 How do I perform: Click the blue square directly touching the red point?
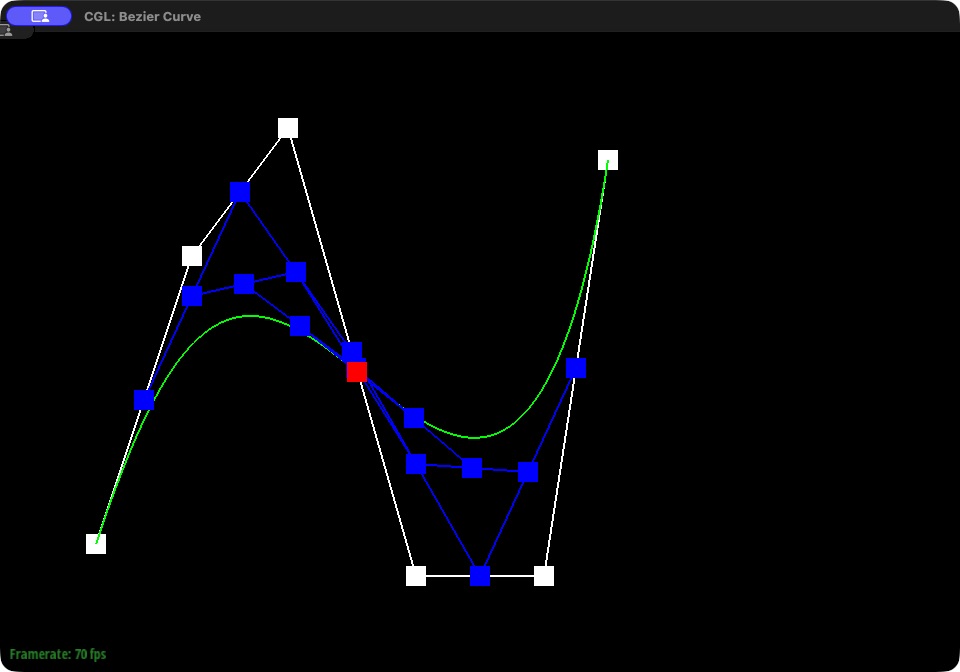(x=352, y=351)
